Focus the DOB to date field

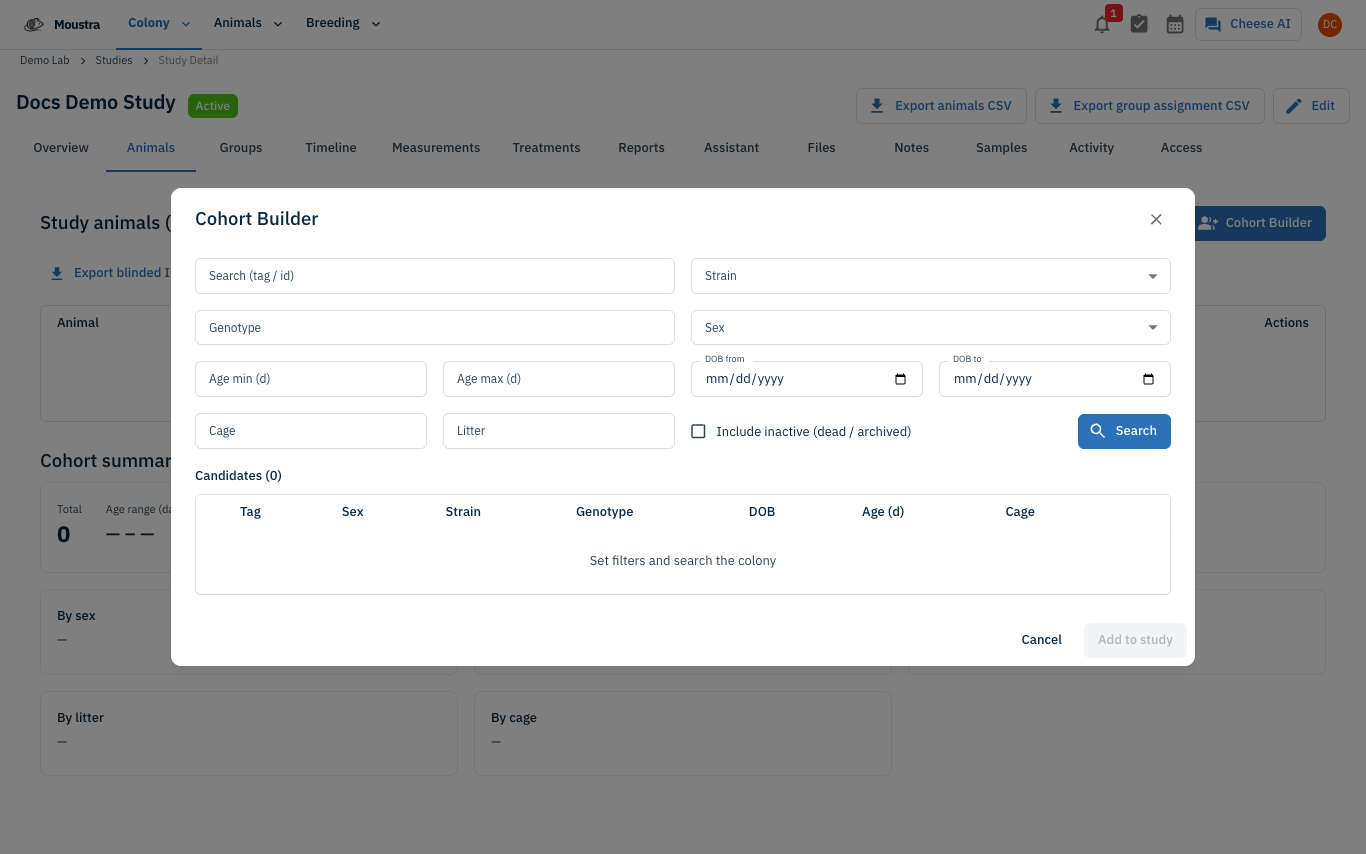(x=1055, y=379)
